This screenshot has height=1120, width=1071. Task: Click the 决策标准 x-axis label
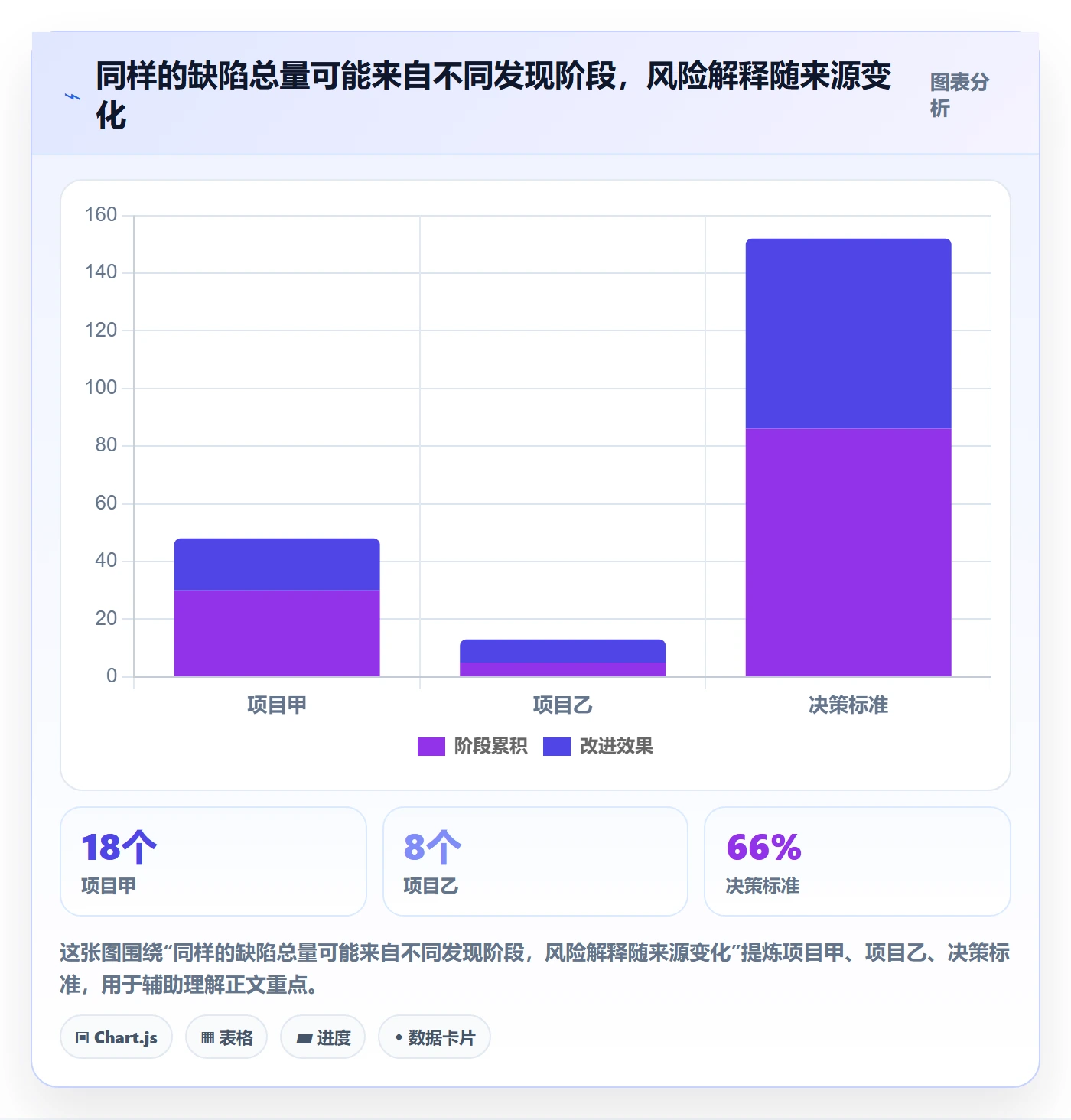tap(848, 705)
